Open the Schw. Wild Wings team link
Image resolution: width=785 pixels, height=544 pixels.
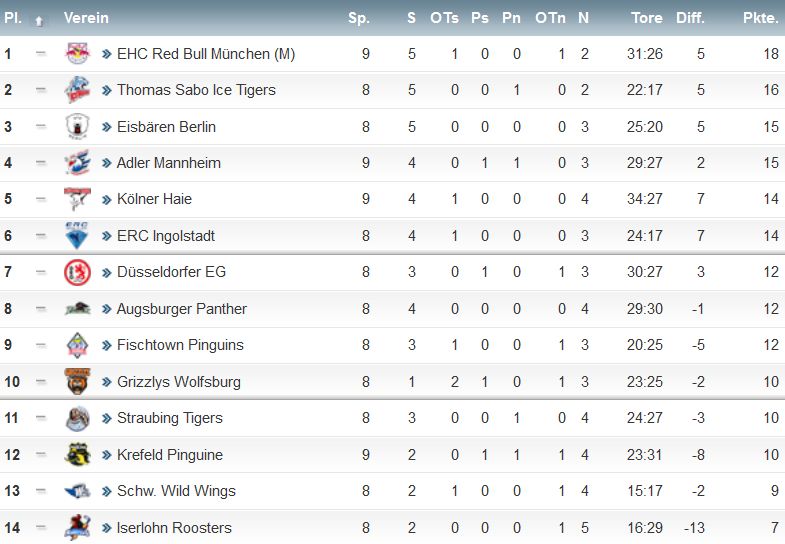tap(176, 491)
